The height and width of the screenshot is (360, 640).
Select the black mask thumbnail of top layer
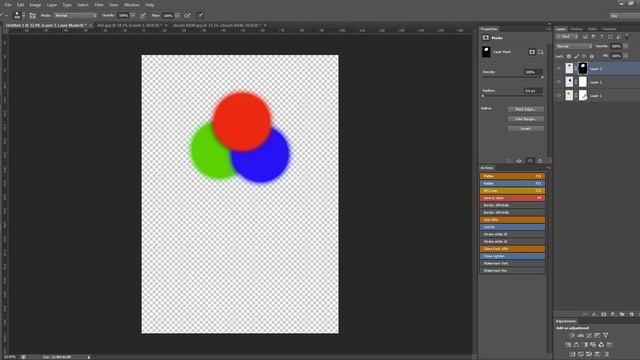click(583, 68)
